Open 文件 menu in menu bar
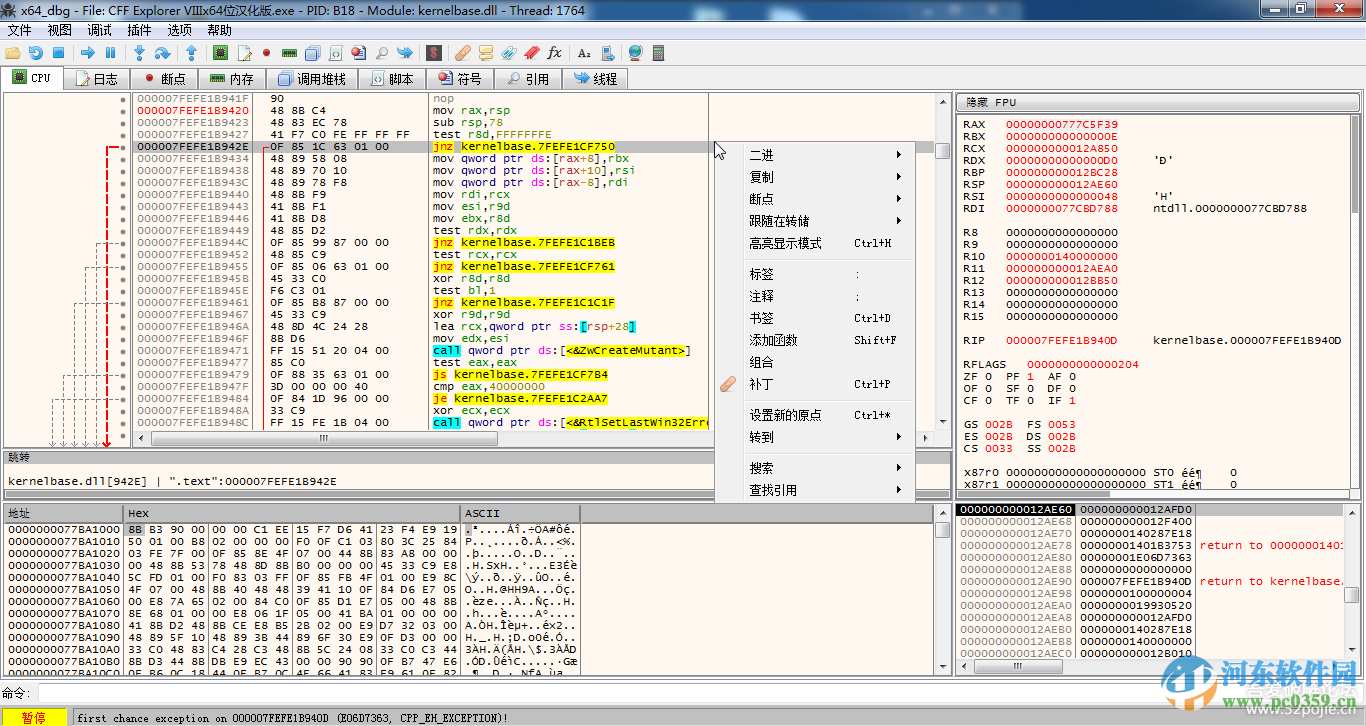 20,30
